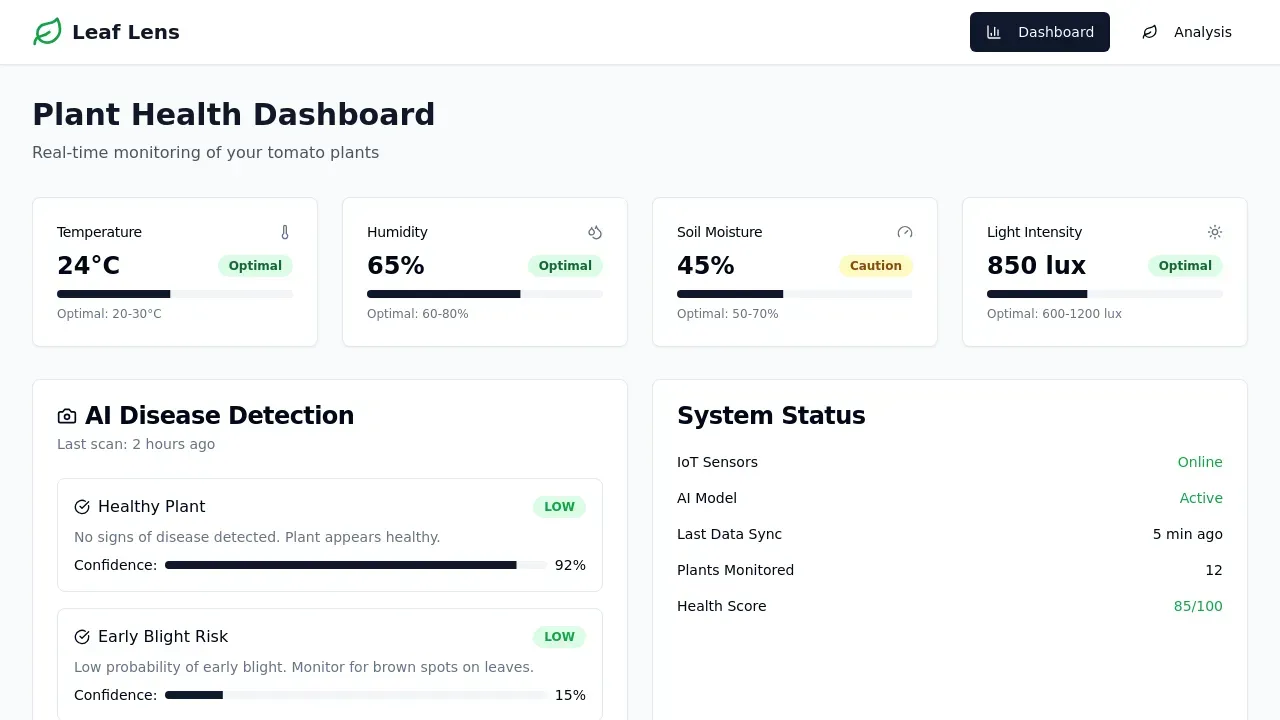The height and width of the screenshot is (720, 1280).
Task: Click the Healthy Plant confidence progress bar
Action: pos(355,565)
